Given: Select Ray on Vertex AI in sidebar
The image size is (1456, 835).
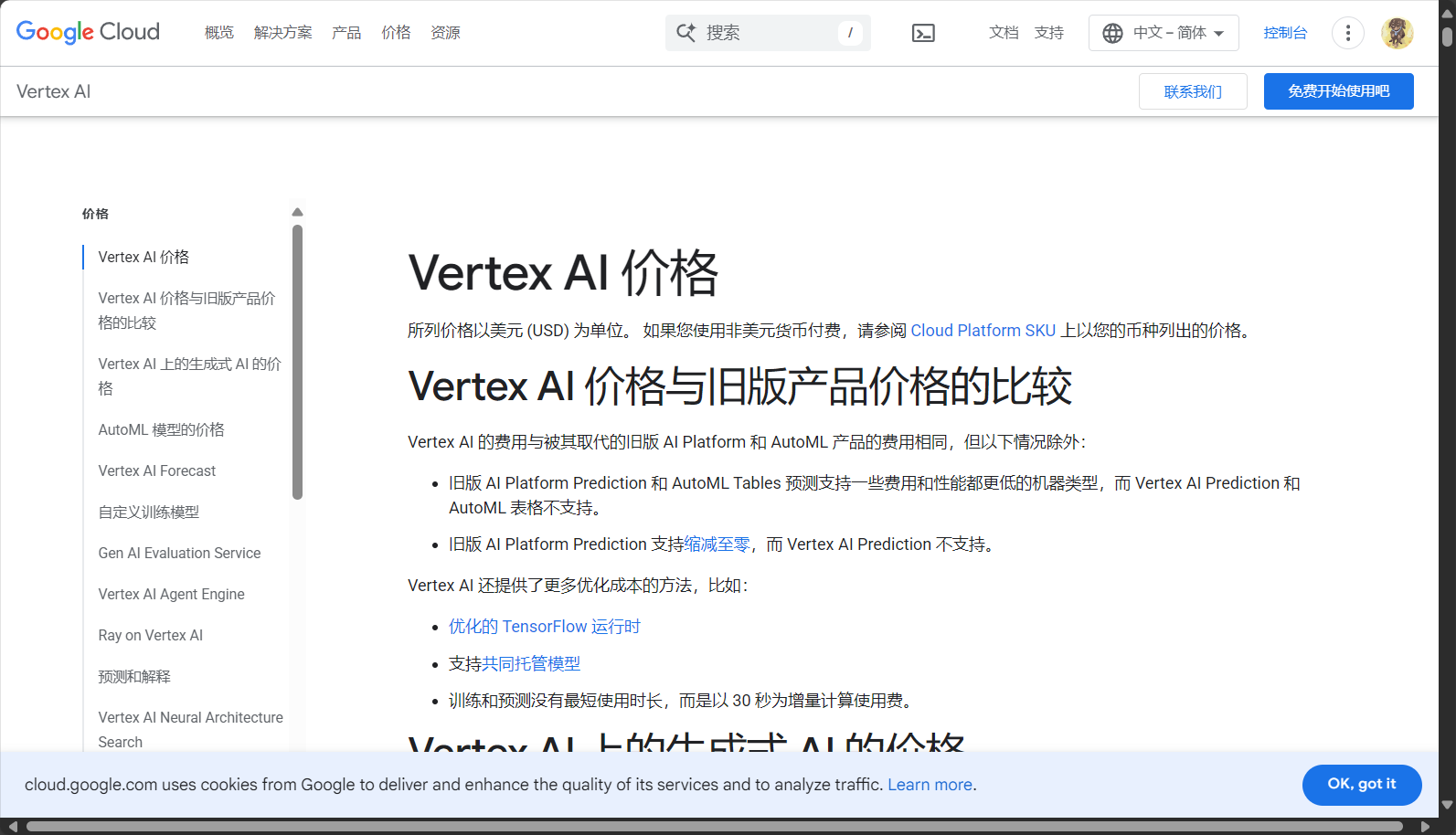Looking at the screenshot, I should point(151,635).
